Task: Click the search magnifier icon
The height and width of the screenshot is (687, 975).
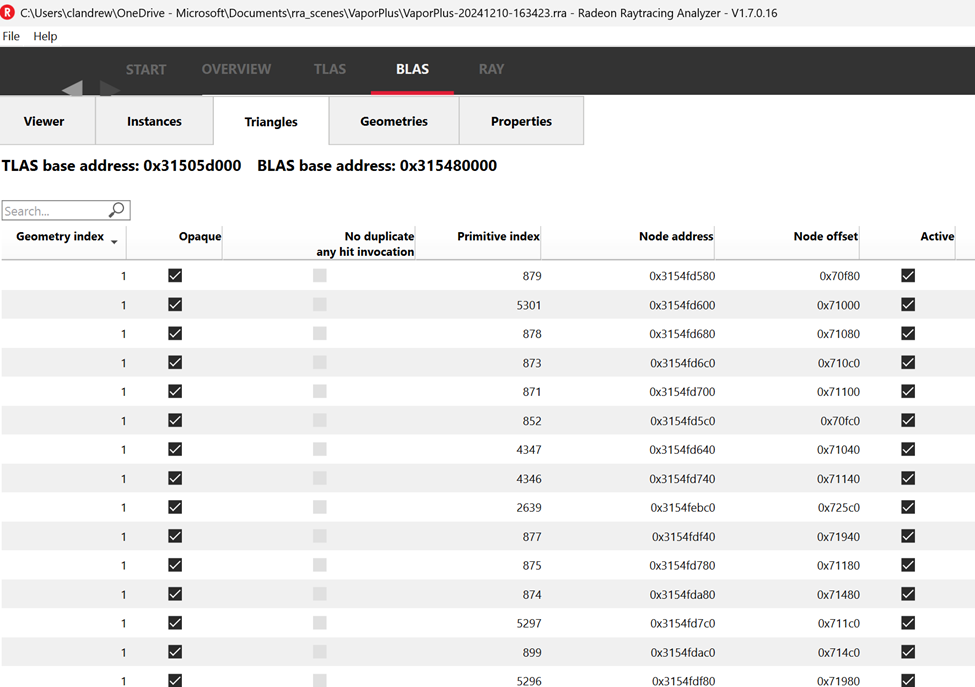Action: point(117,210)
